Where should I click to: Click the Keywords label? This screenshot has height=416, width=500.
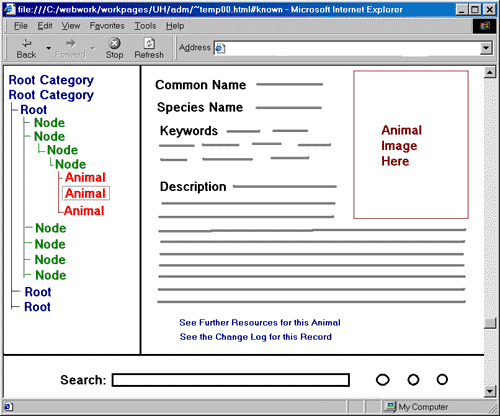(x=189, y=131)
